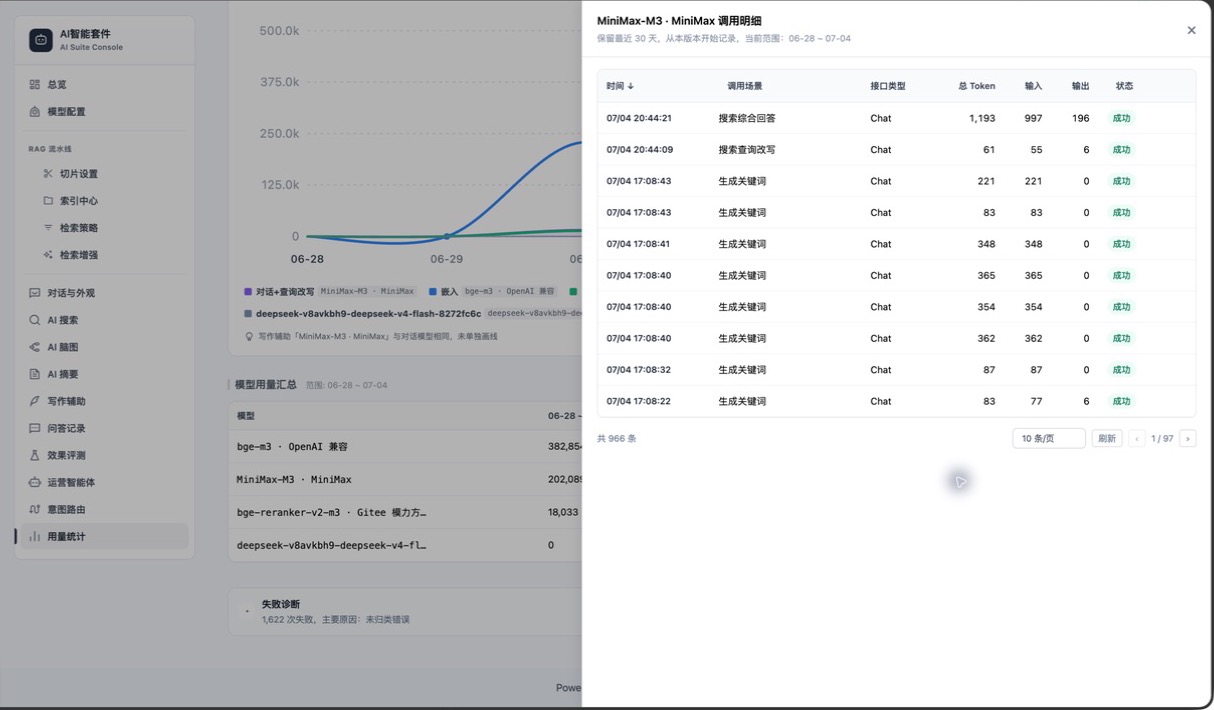
Task: Open 写作辅助 pen icon
Action: click(35, 401)
